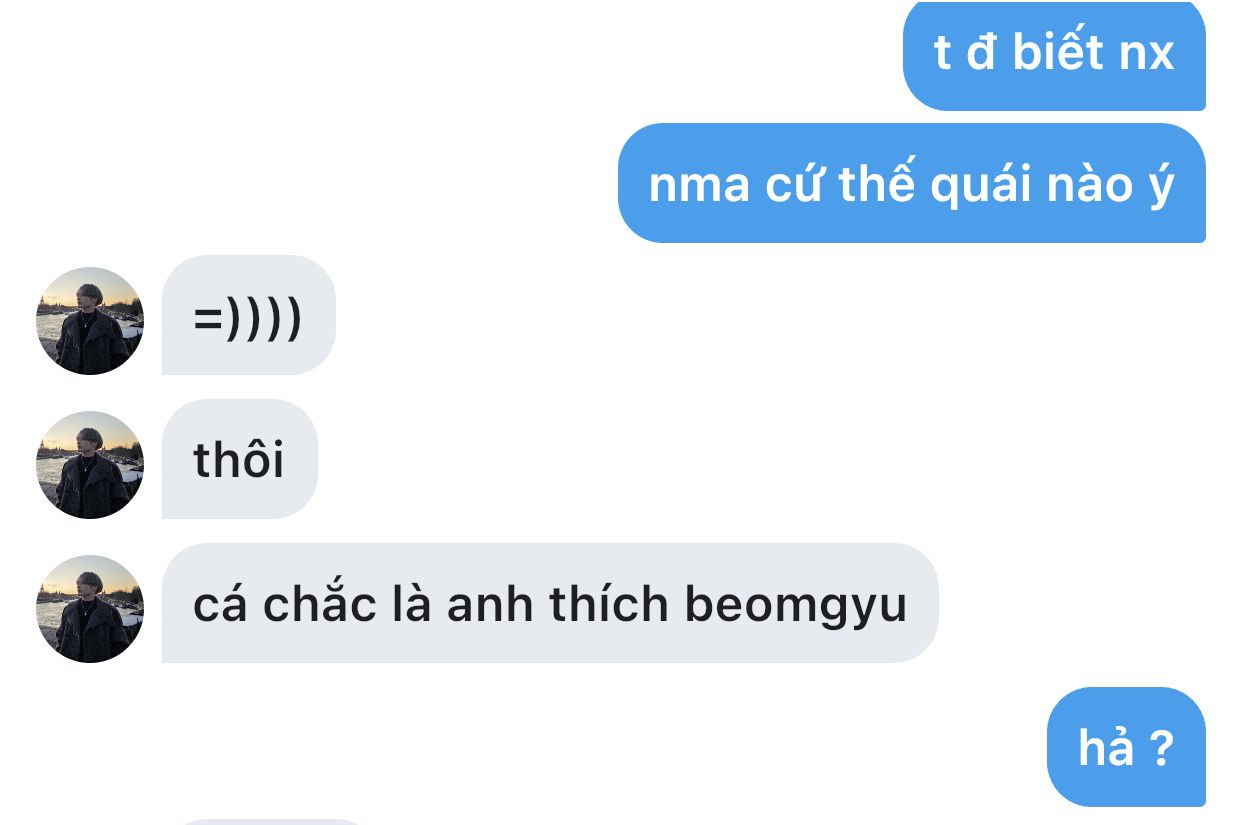
Task: Open sender avatar beside the "=))))" message
Action: point(90,321)
